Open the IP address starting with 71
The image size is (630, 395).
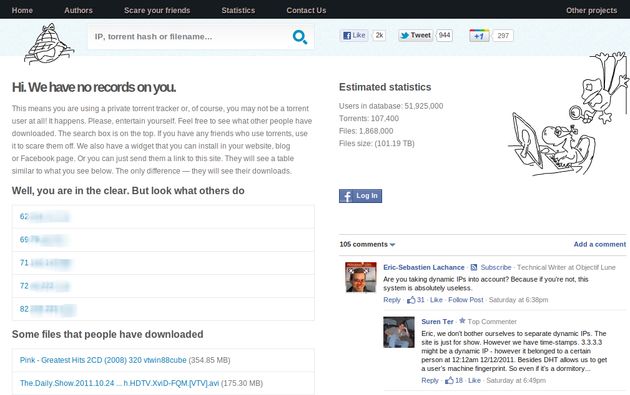point(45,263)
